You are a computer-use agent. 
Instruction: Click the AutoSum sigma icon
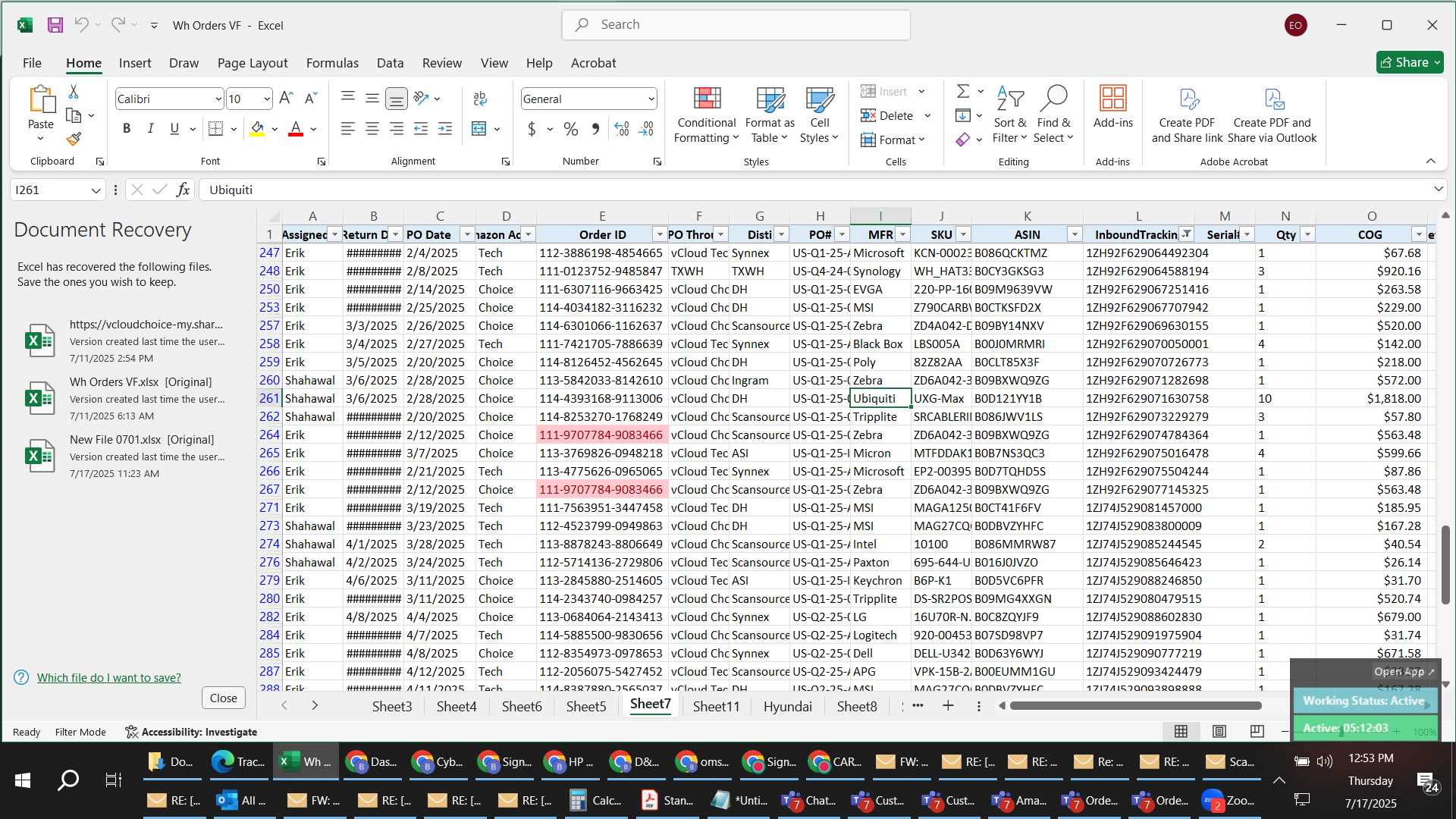tap(963, 91)
